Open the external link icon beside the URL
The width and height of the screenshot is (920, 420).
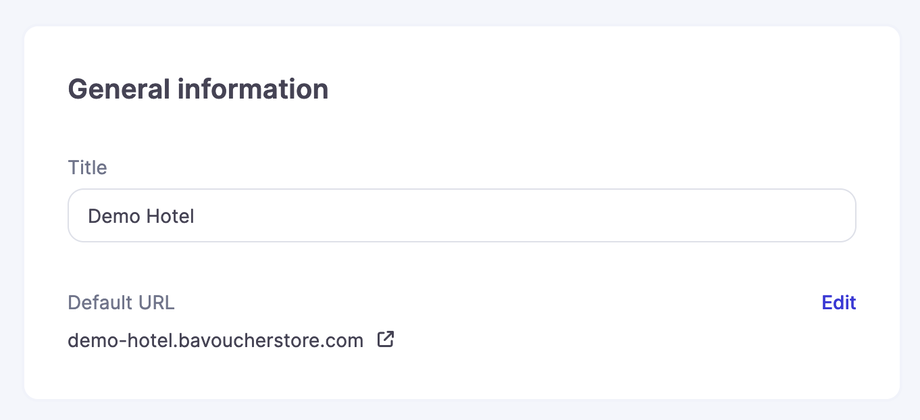pos(385,340)
